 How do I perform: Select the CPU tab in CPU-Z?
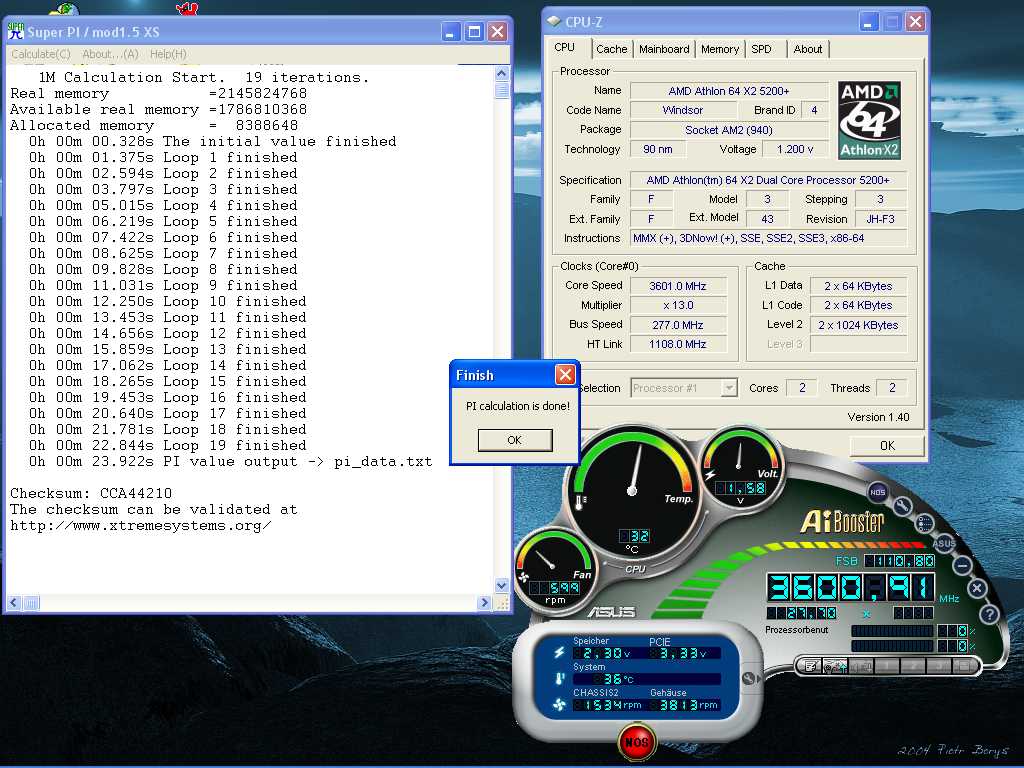(564, 48)
